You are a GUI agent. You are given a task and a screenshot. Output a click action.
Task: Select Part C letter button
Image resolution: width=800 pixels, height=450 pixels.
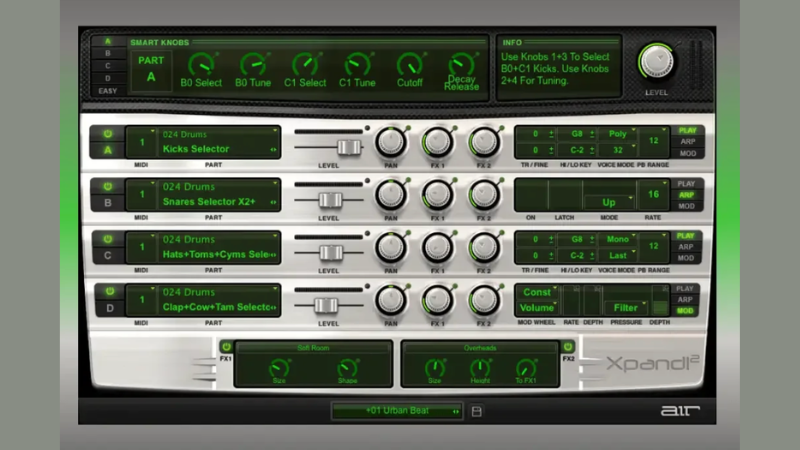tap(108, 255)
